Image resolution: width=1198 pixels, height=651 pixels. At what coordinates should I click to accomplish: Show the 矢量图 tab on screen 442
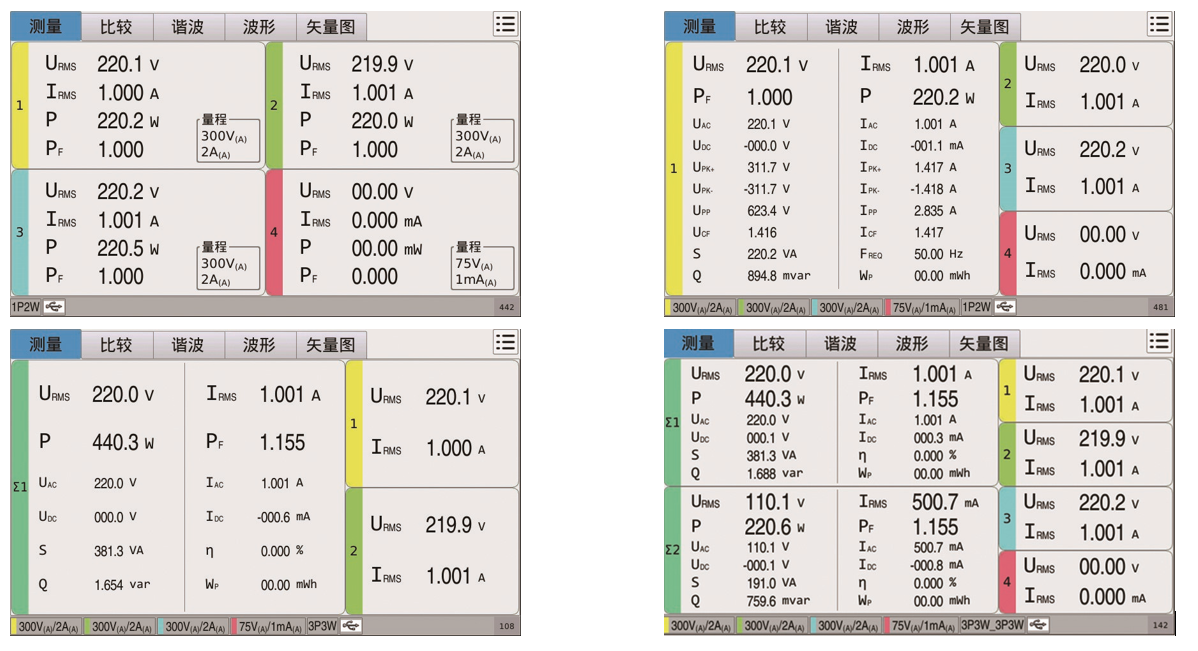(x=331, y=27)
